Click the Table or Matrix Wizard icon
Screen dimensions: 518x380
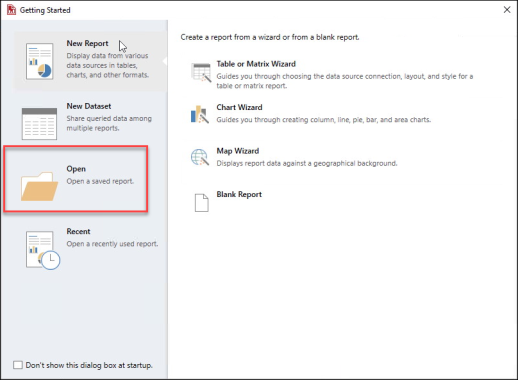coord(201,72)
